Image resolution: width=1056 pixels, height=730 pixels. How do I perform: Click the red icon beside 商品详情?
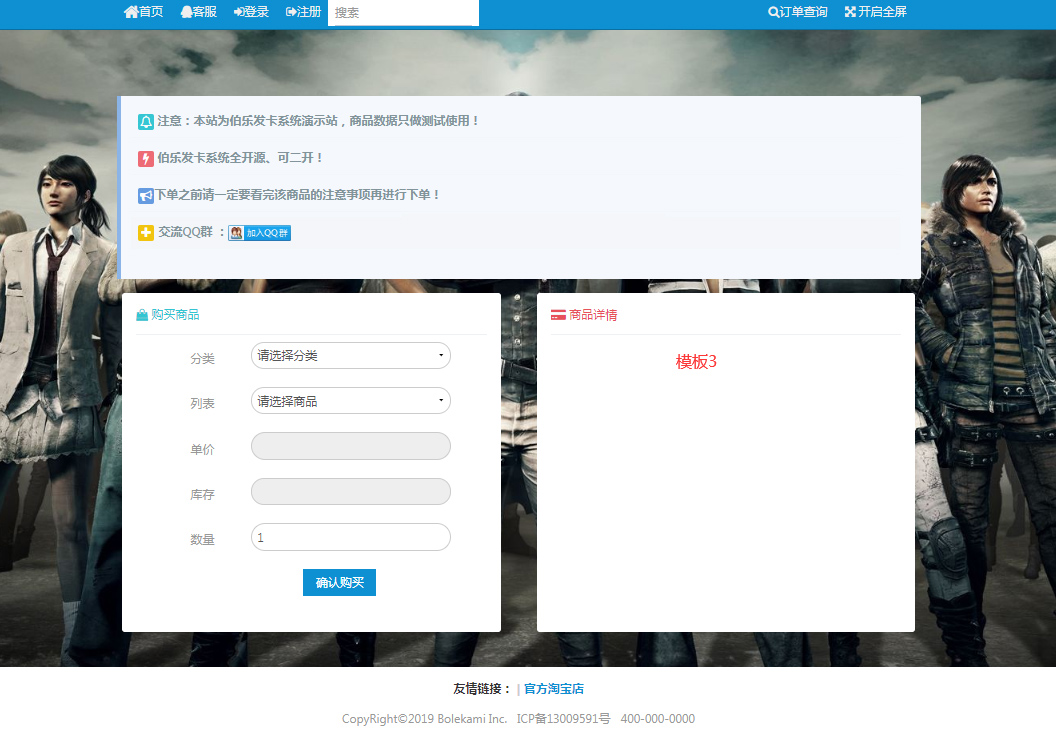[557, 314]
